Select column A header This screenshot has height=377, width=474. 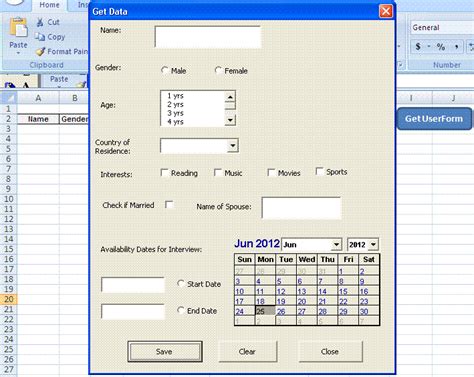click(x=38, y=98)
